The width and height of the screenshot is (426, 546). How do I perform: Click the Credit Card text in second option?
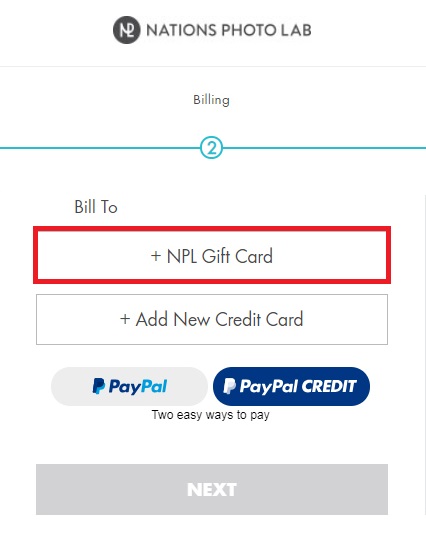[x=259, y=319]
